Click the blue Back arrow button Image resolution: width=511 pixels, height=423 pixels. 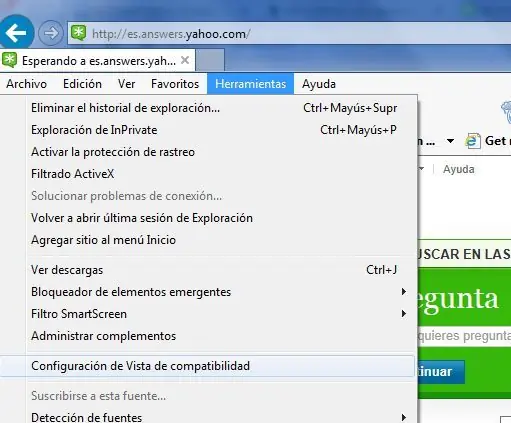click(x=16, y=33)
